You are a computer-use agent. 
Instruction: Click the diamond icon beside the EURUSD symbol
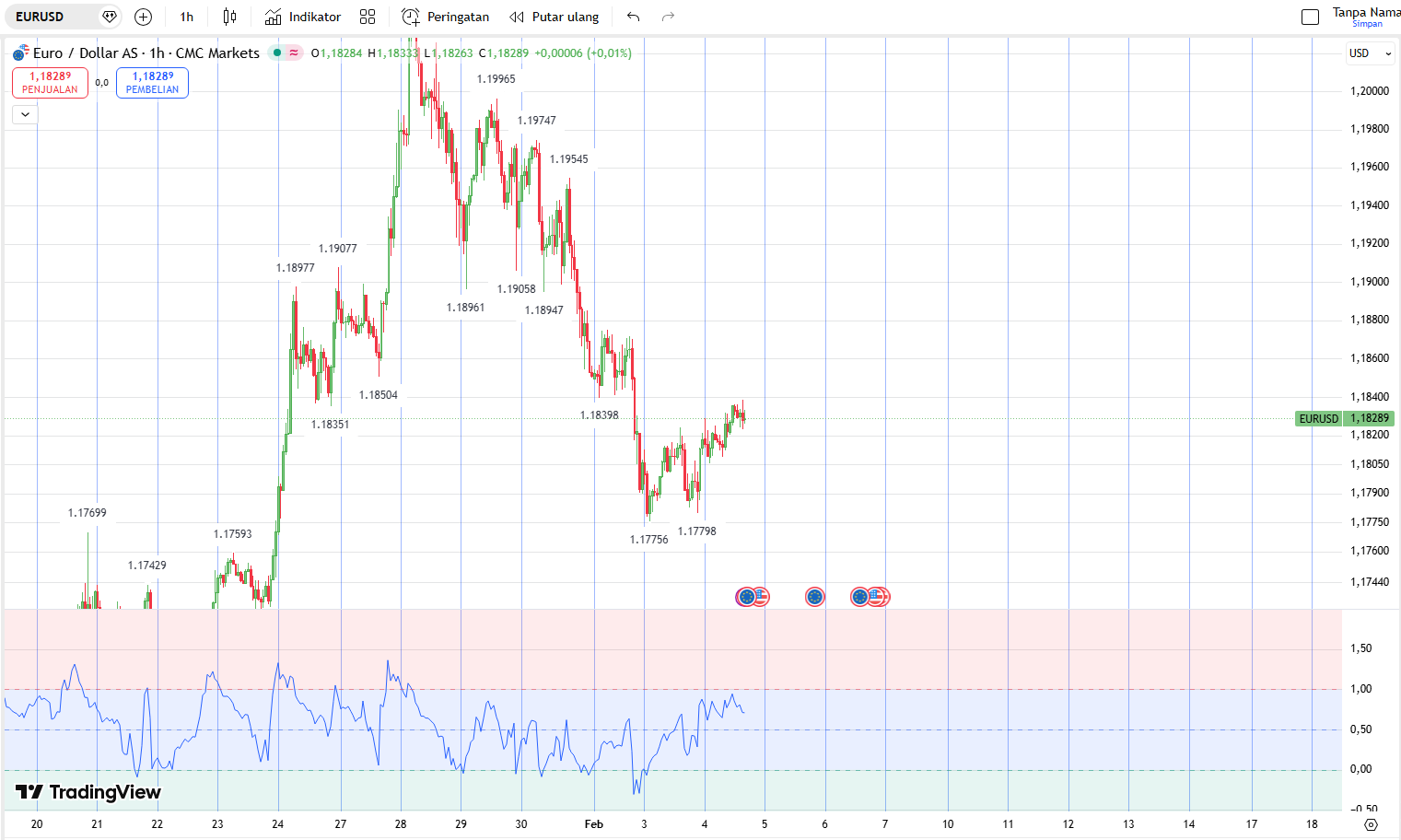(109, 17)
